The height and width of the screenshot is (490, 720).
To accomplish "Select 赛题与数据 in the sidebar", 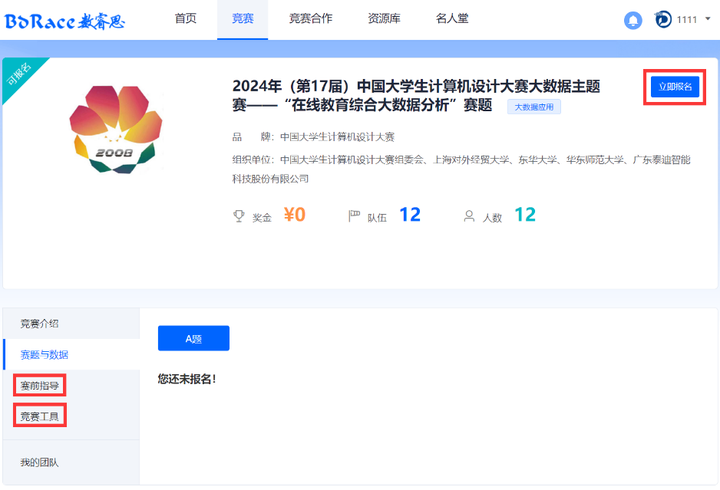I will coord(71,355).
